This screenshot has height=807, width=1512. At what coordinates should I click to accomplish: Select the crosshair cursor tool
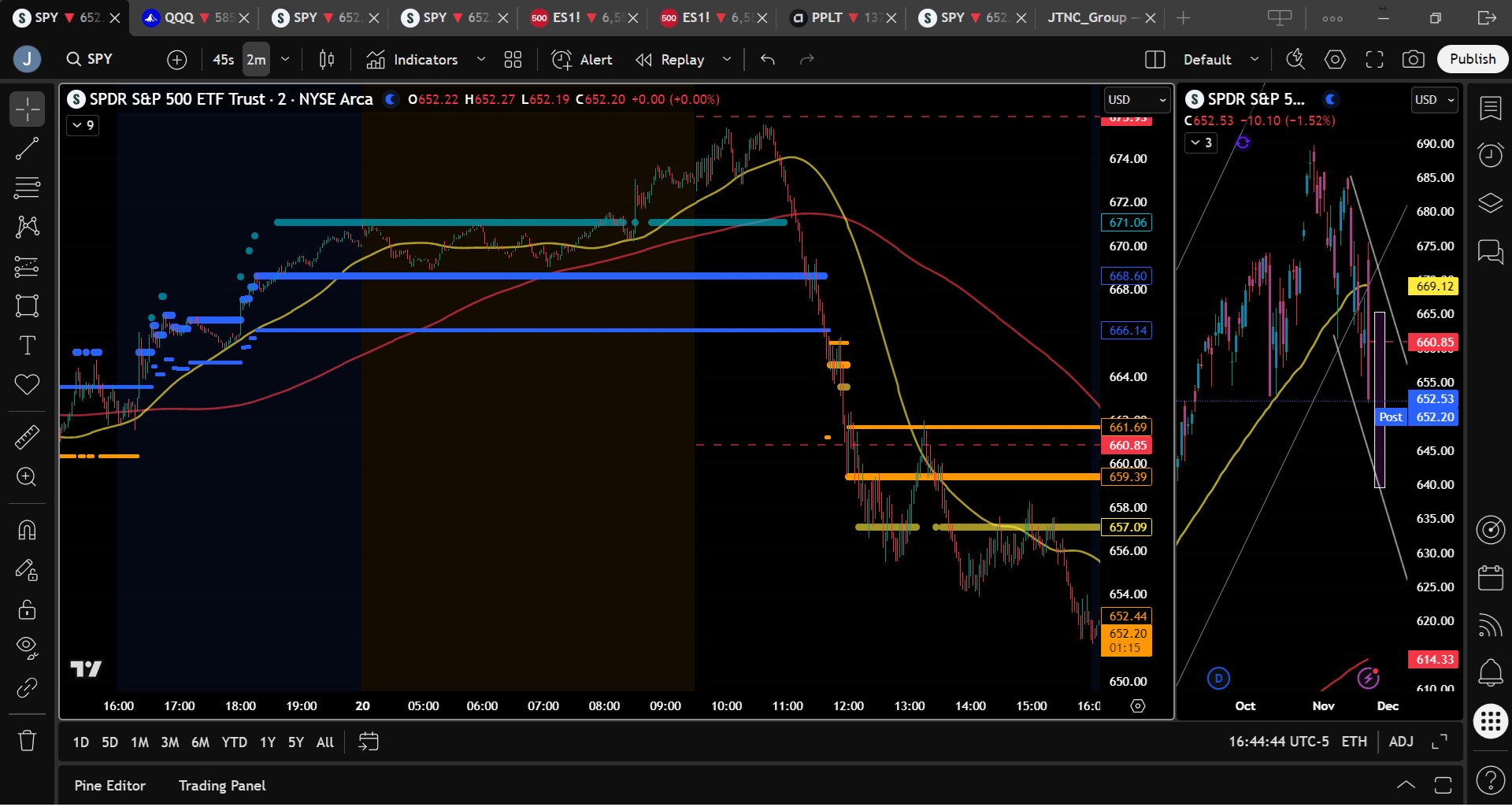point(27,109)
